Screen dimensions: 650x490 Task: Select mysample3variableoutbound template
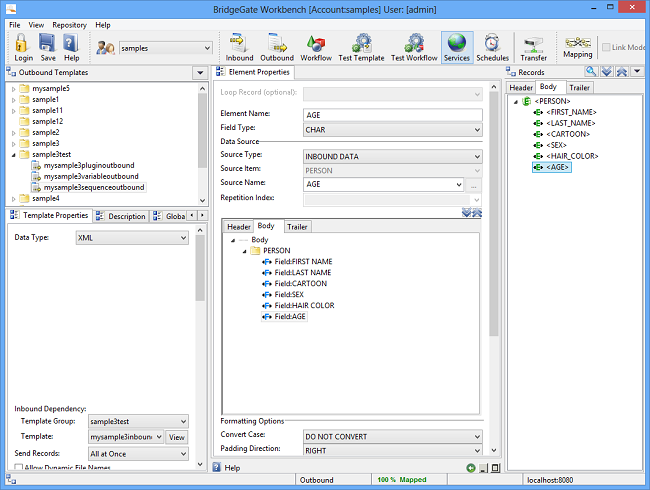[x=91, y=176]
